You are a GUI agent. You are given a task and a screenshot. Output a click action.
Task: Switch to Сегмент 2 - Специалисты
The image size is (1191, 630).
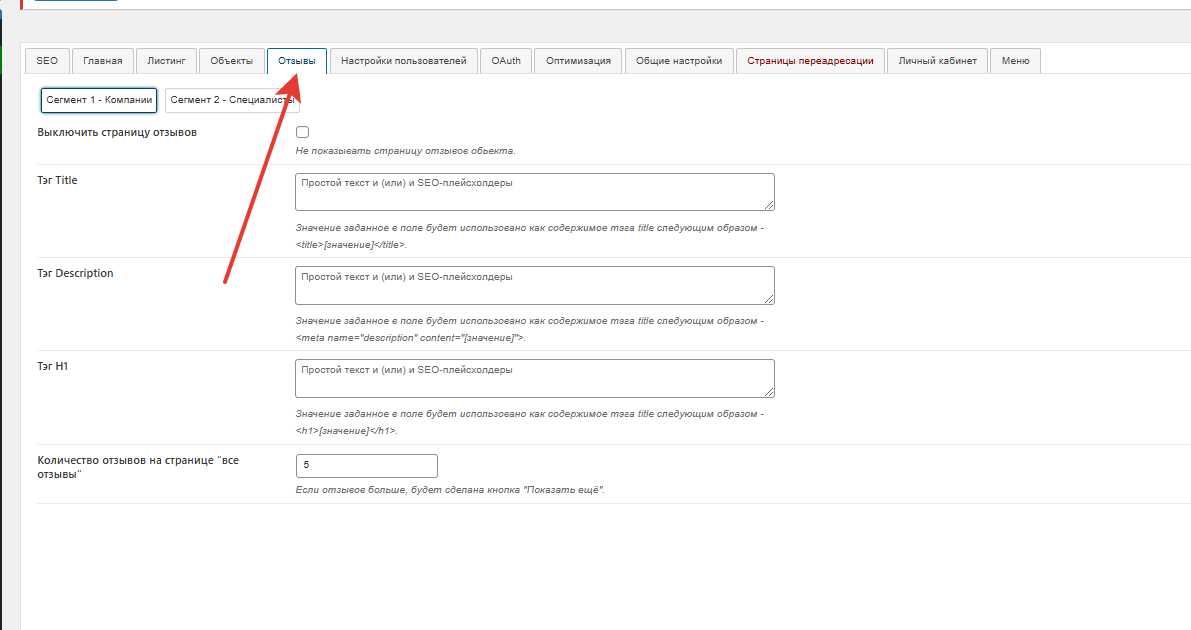(232, 101)
